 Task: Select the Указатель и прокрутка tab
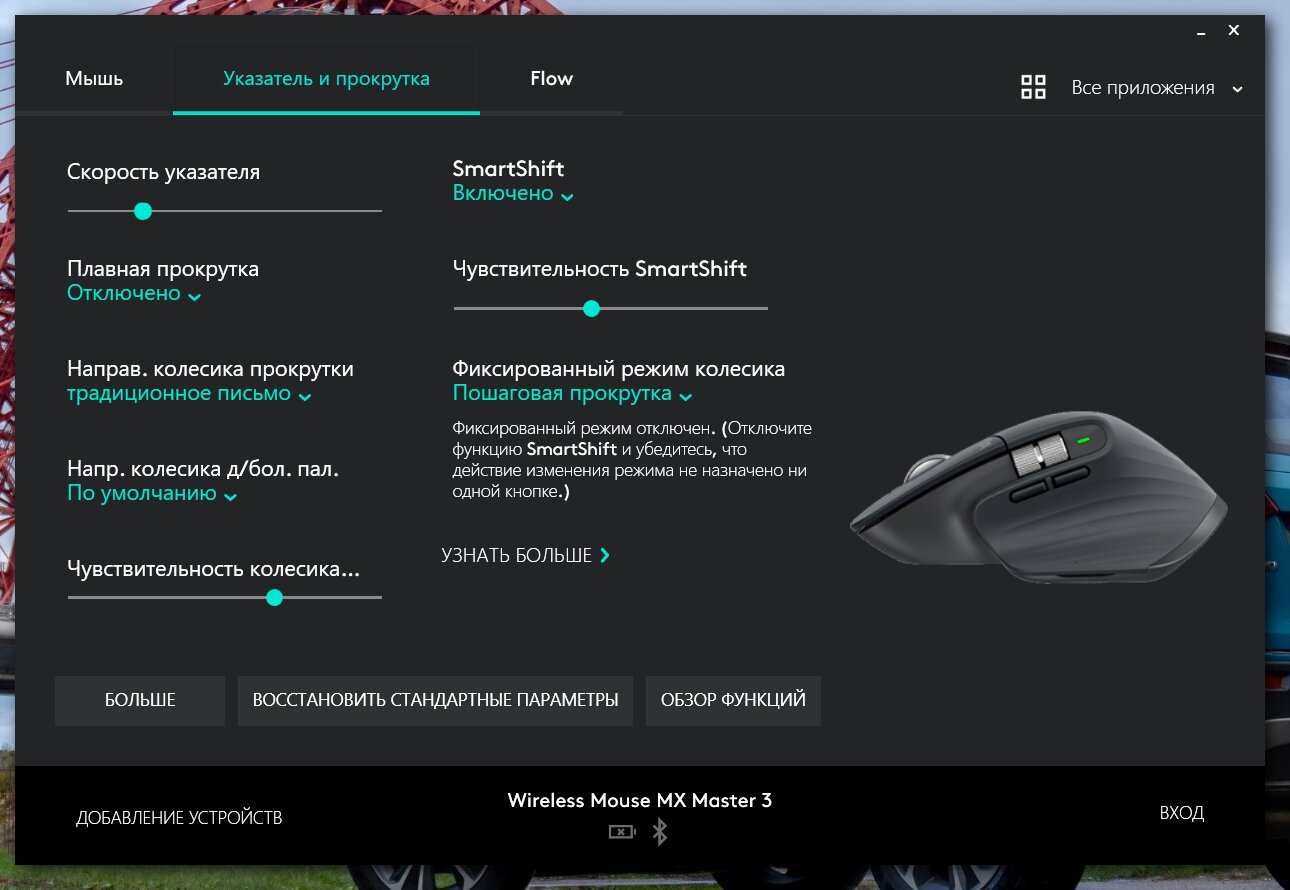pyautogui.click(x=326, y=79)
